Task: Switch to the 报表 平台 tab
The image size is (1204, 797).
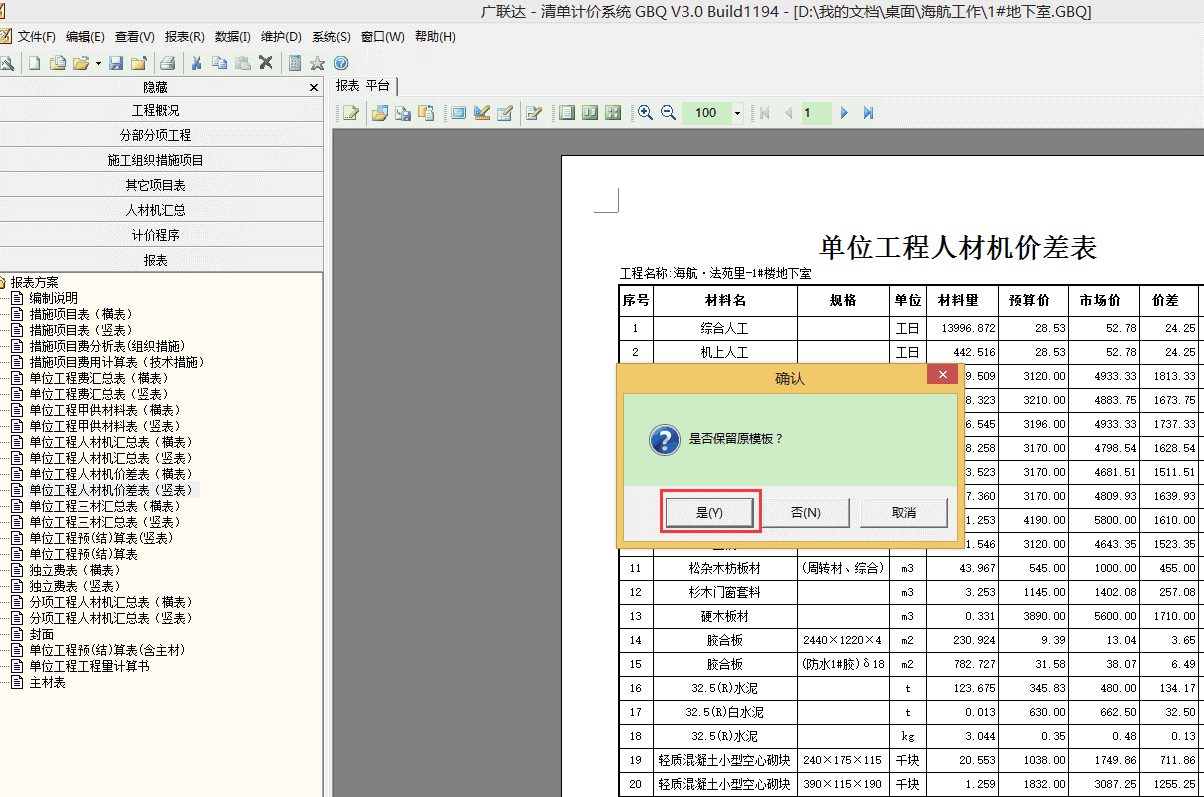Action: click(x=363, y=86)
